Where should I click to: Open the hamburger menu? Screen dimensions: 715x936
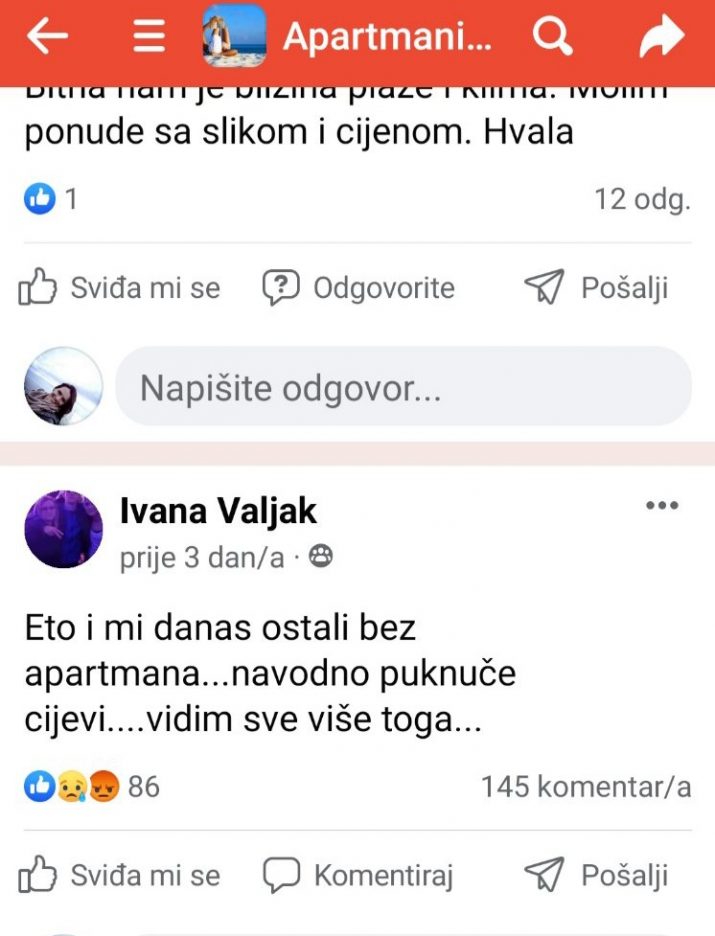coord(149,37)
